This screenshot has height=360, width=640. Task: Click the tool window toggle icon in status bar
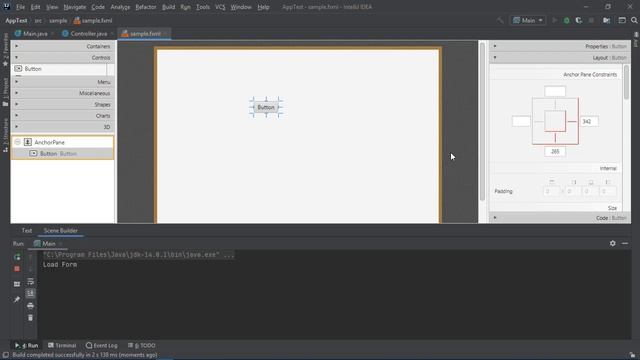tap(6, 355)
